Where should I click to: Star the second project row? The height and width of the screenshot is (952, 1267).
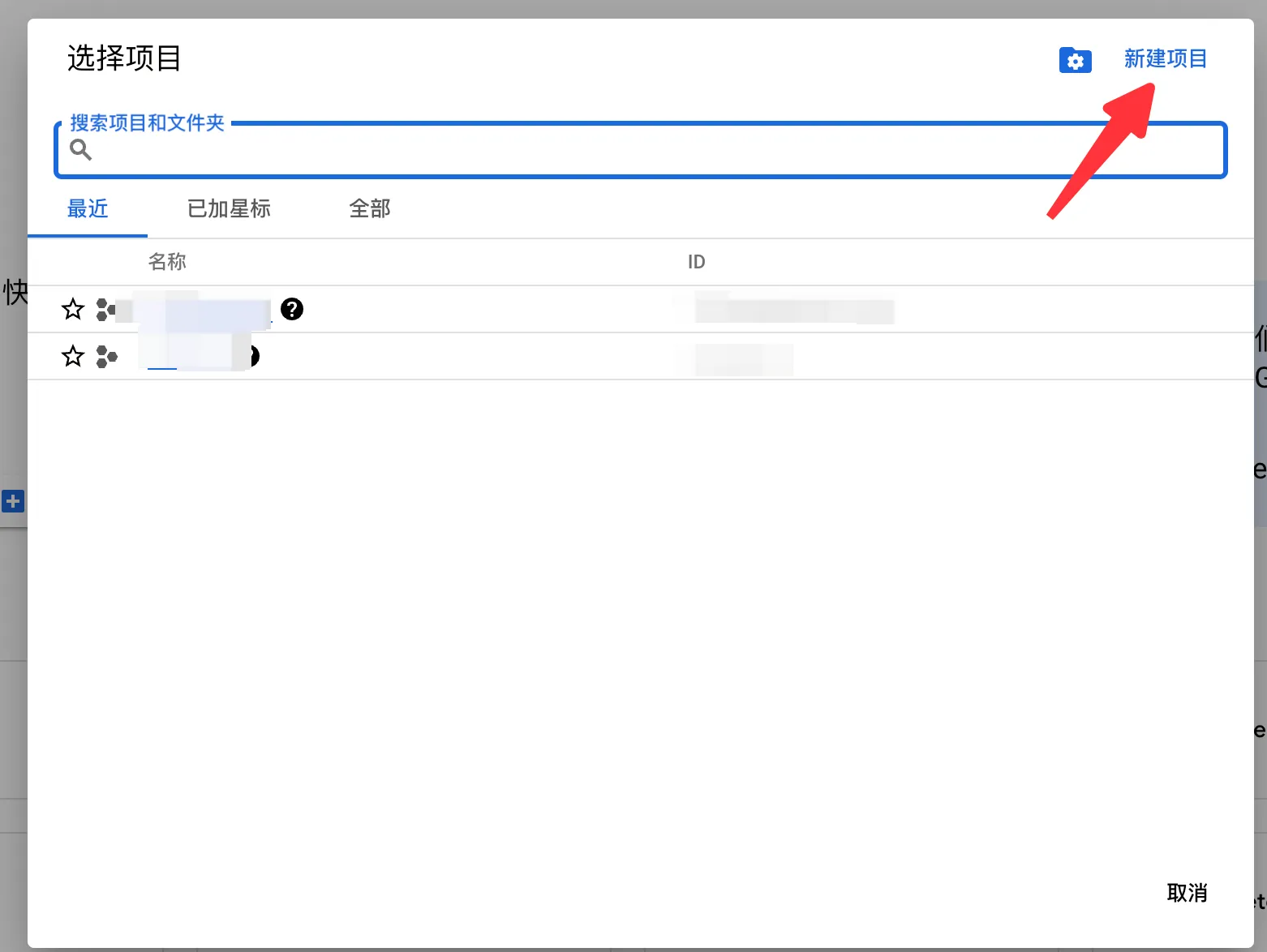click(73, 356)
